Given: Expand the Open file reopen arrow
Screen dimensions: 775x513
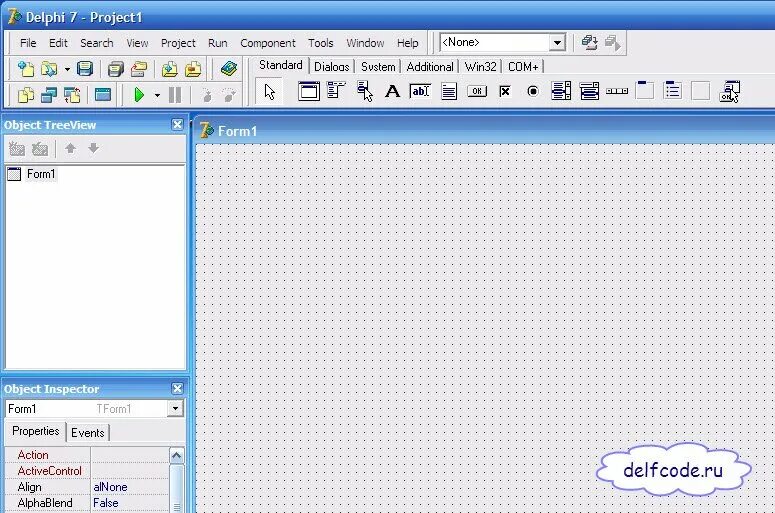Looking at the screenshot, I should [x=67, y=69].
